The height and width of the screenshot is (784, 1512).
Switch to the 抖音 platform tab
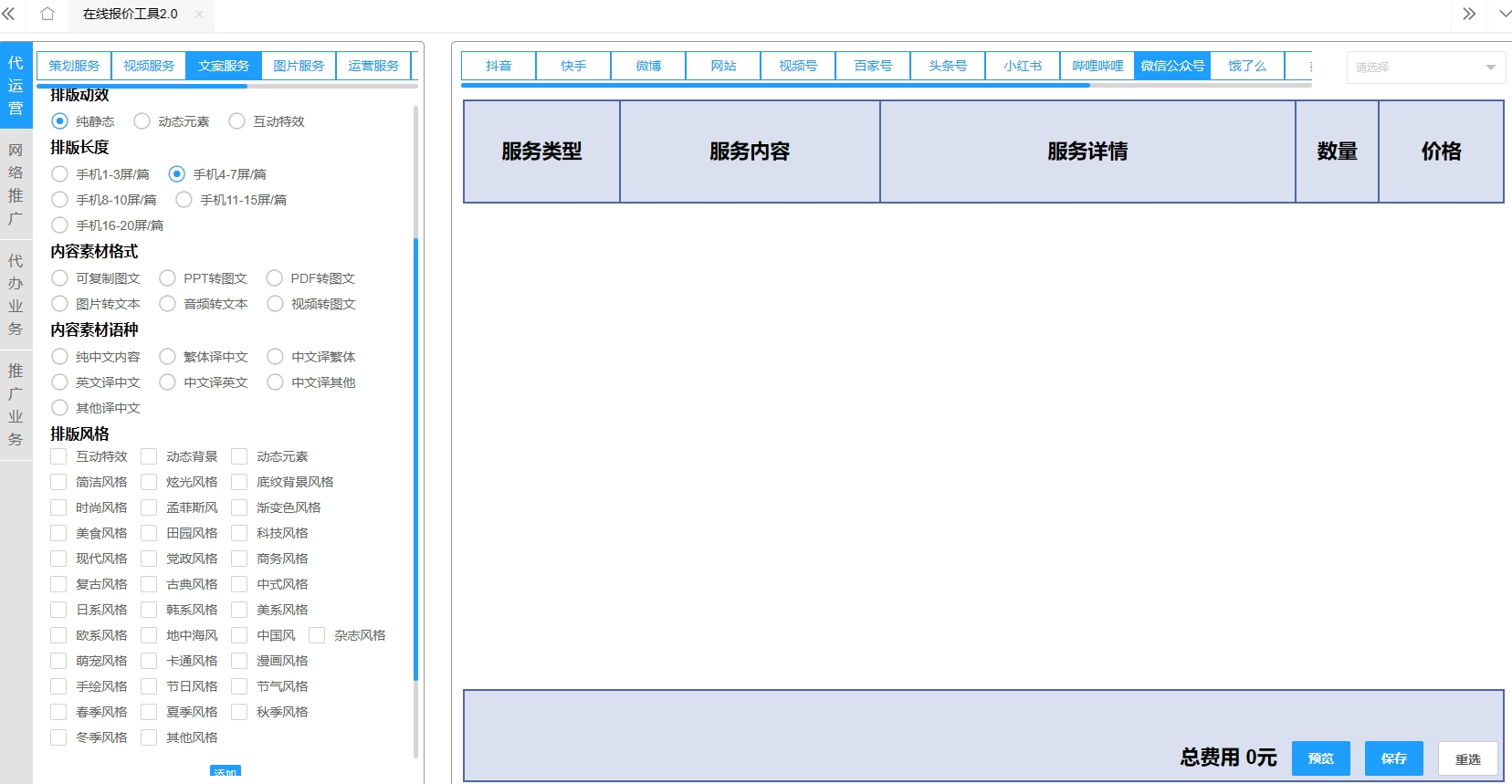tap(499, 66)
